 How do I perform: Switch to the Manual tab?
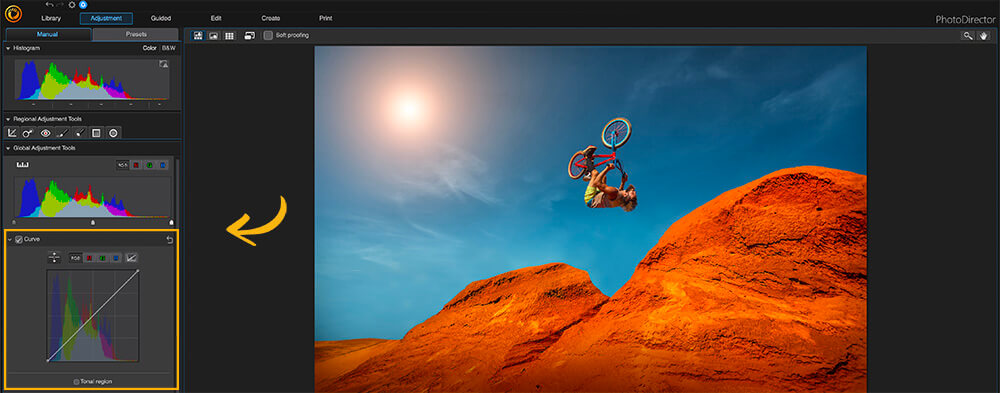pyautogui.click(x=48, y=34)
